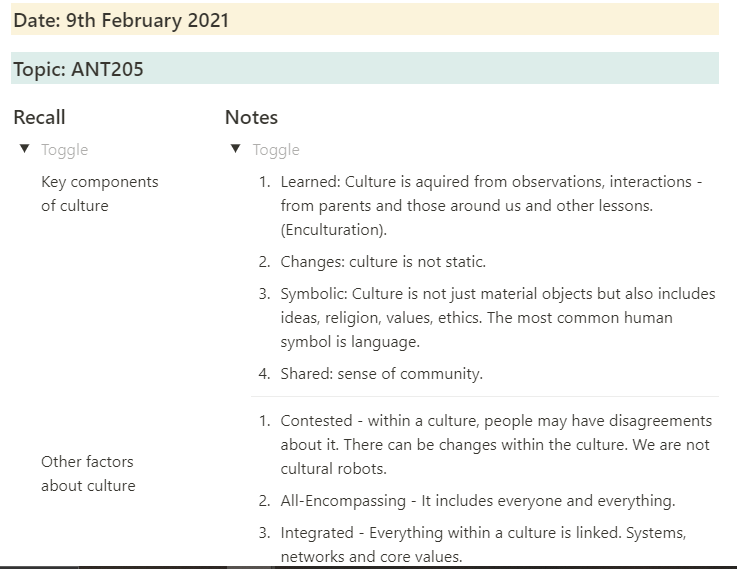Click the Date: 9th February 2021 block
The height and width of the screenshot is (569, 737).
pos(121,20)
